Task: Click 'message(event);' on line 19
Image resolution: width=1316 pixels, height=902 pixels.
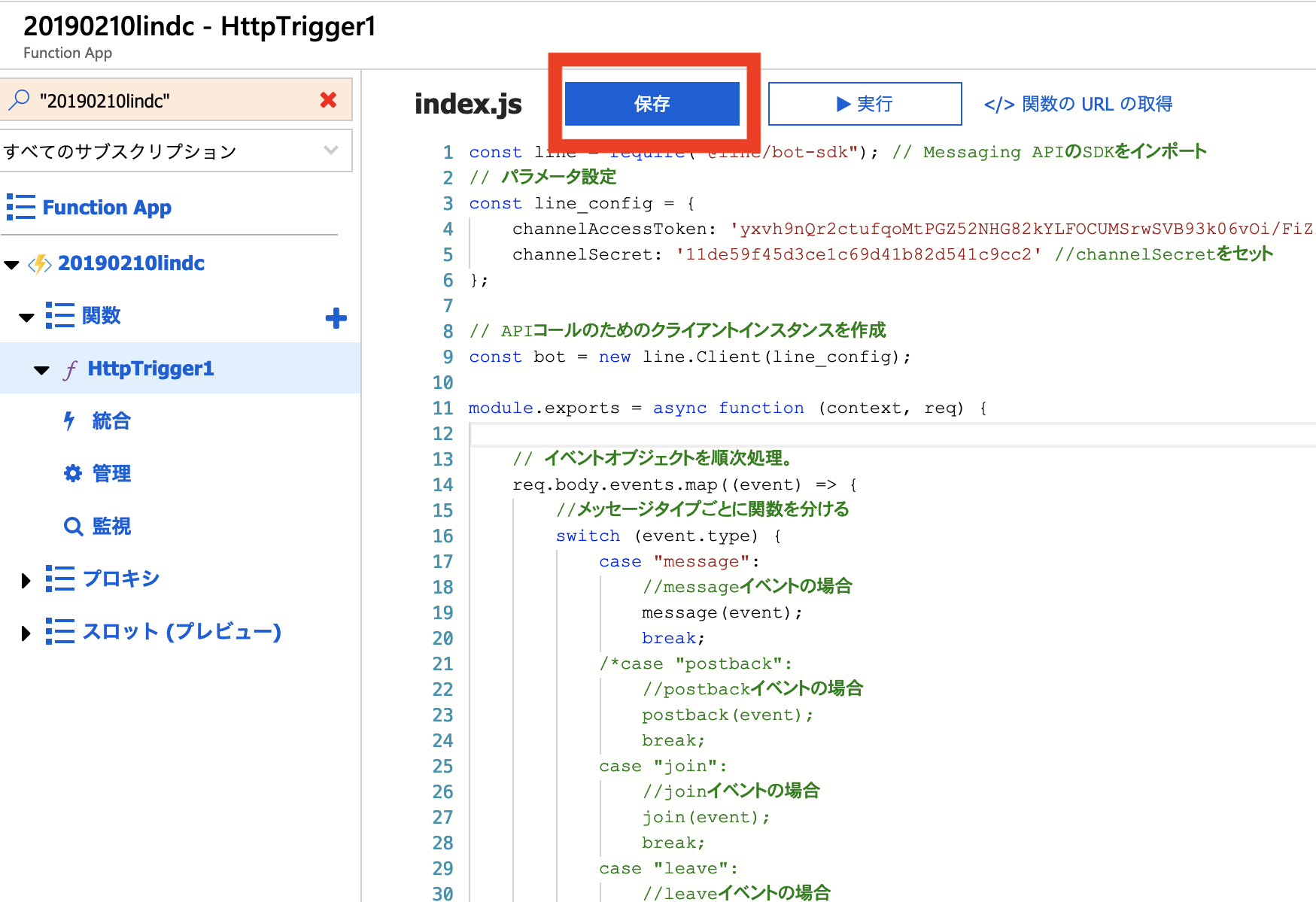Action: coord(722,613)
